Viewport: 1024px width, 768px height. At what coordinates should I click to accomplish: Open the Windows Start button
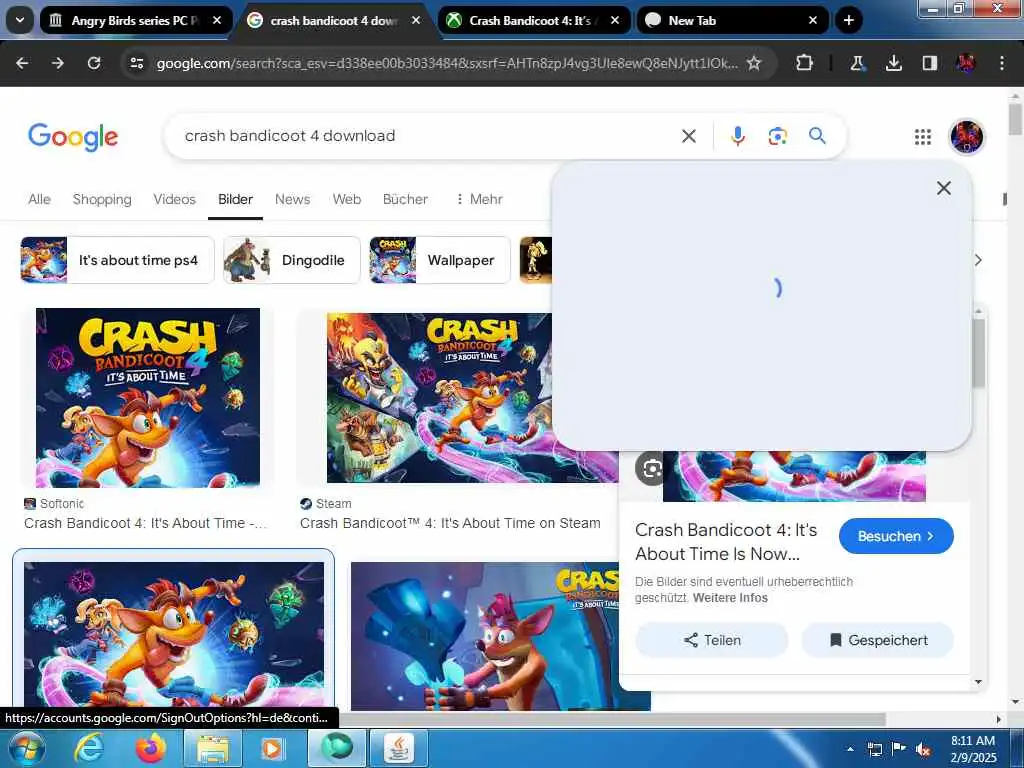pos(27,748)
